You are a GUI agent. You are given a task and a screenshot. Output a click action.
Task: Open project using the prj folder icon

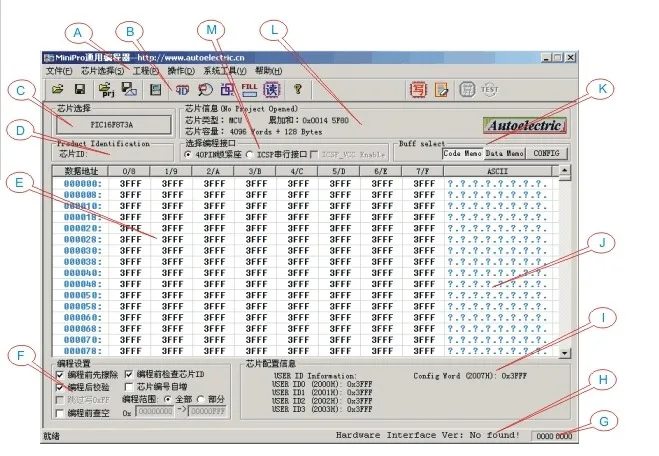point(106,89)
